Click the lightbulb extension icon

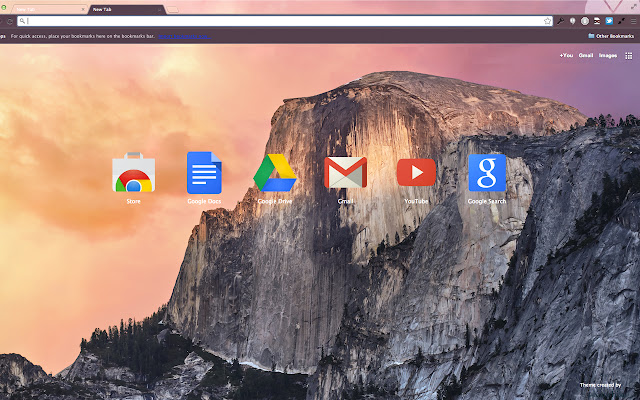573,21
